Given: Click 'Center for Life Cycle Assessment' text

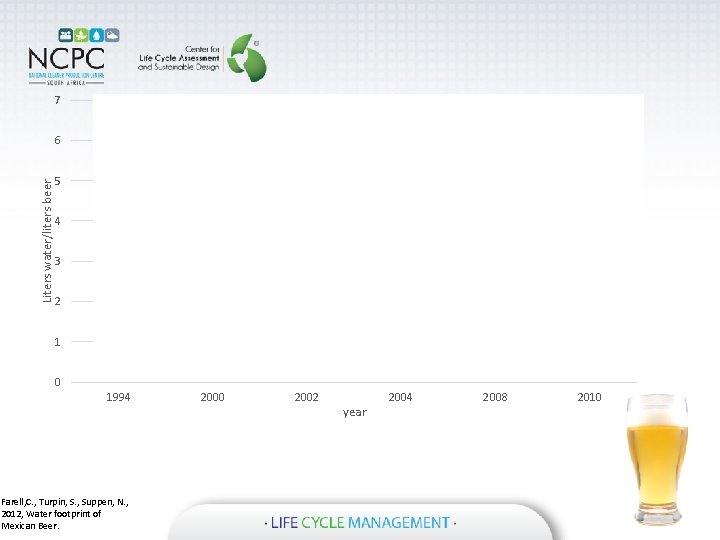Looking at the screenshot, I should [179, 58].
